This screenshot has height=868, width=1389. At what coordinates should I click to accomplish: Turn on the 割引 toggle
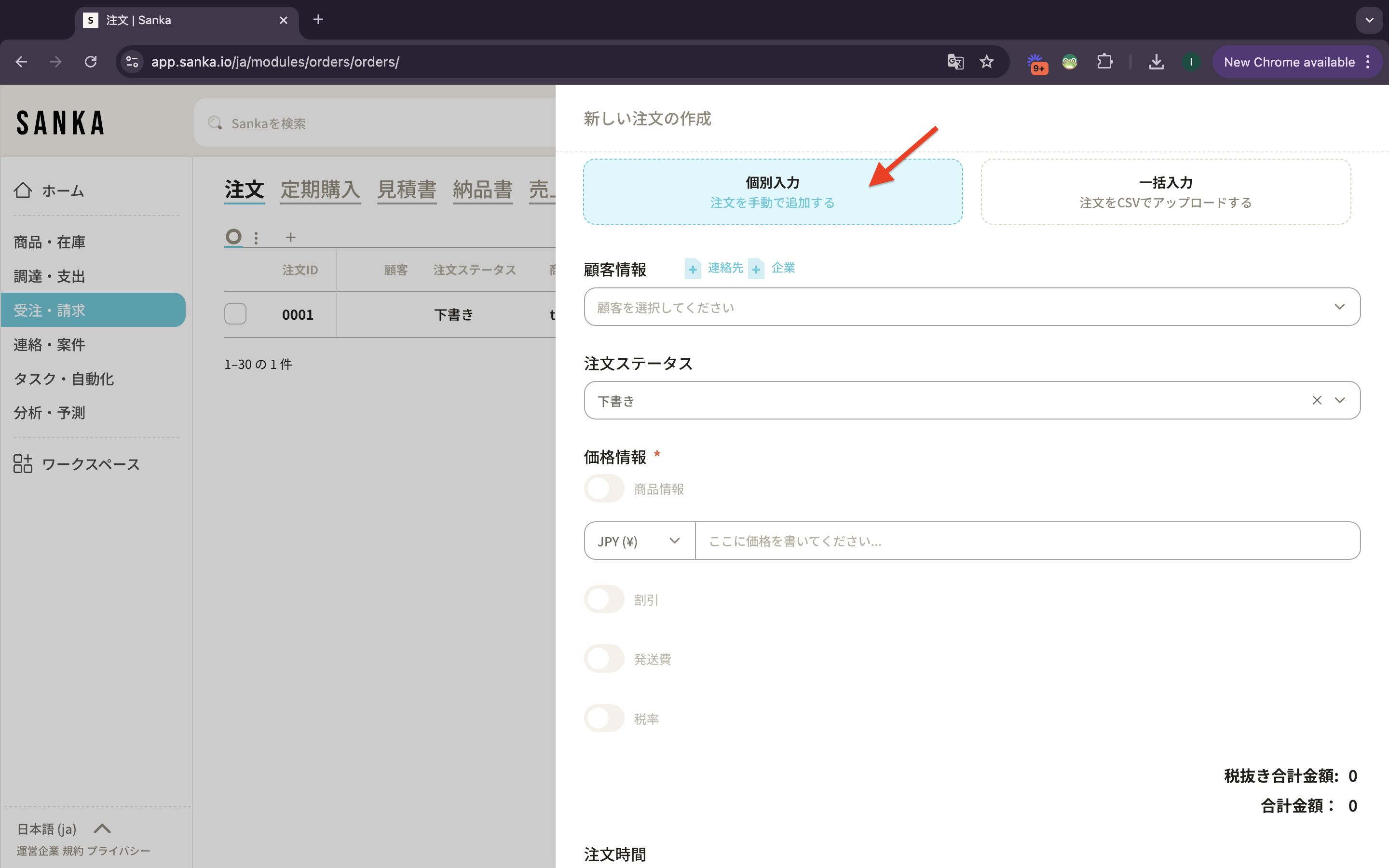click(x=604, y=599)
